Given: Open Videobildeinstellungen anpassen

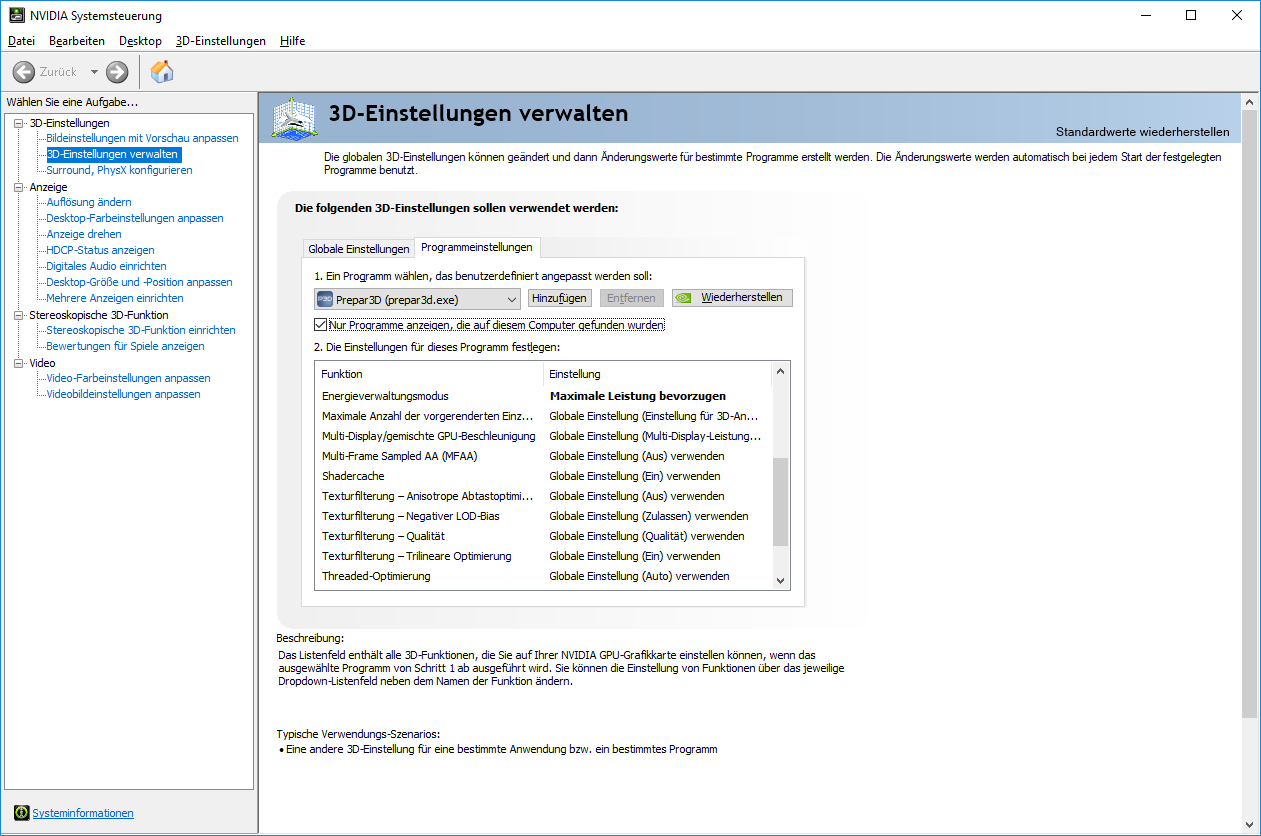Looking at the screenshot, I should click(x=124, y=394).
